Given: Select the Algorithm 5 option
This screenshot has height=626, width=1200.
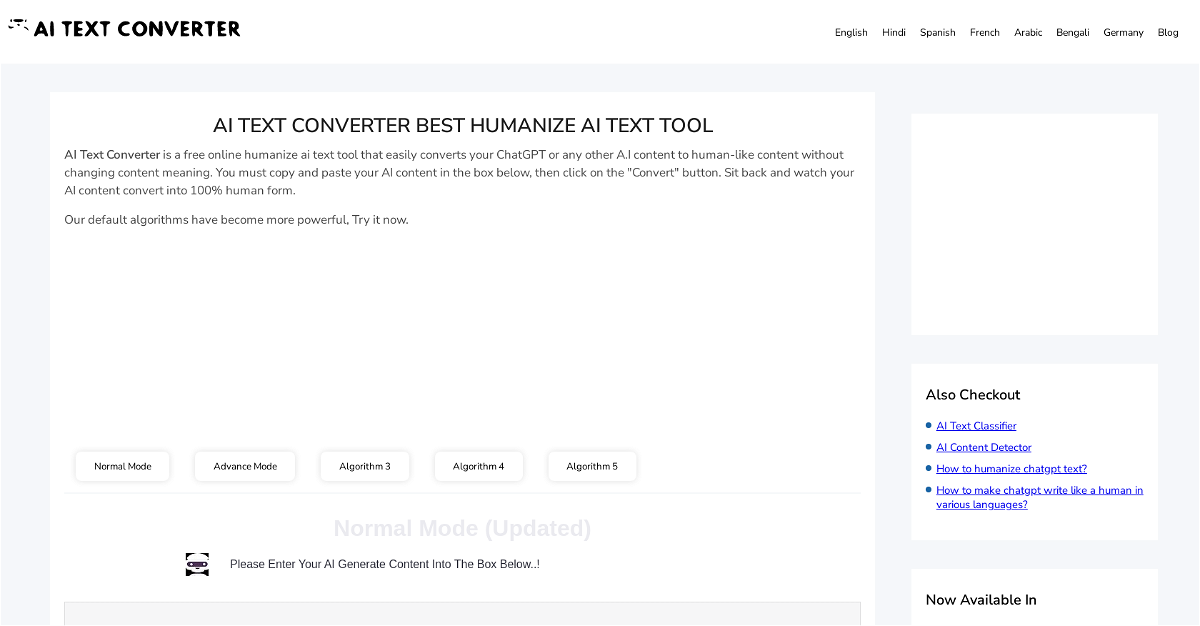Looking at the screenshot, I should click(592, 466).
